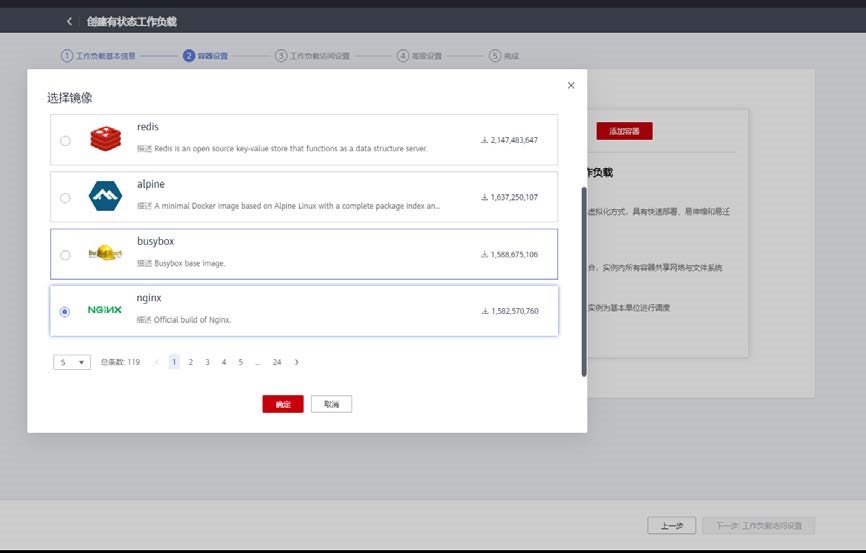Open step 2 容器设置
Image resolution: width=866 pixels, height=553 pixels.
pyautogui.click(x=205, y=56)
